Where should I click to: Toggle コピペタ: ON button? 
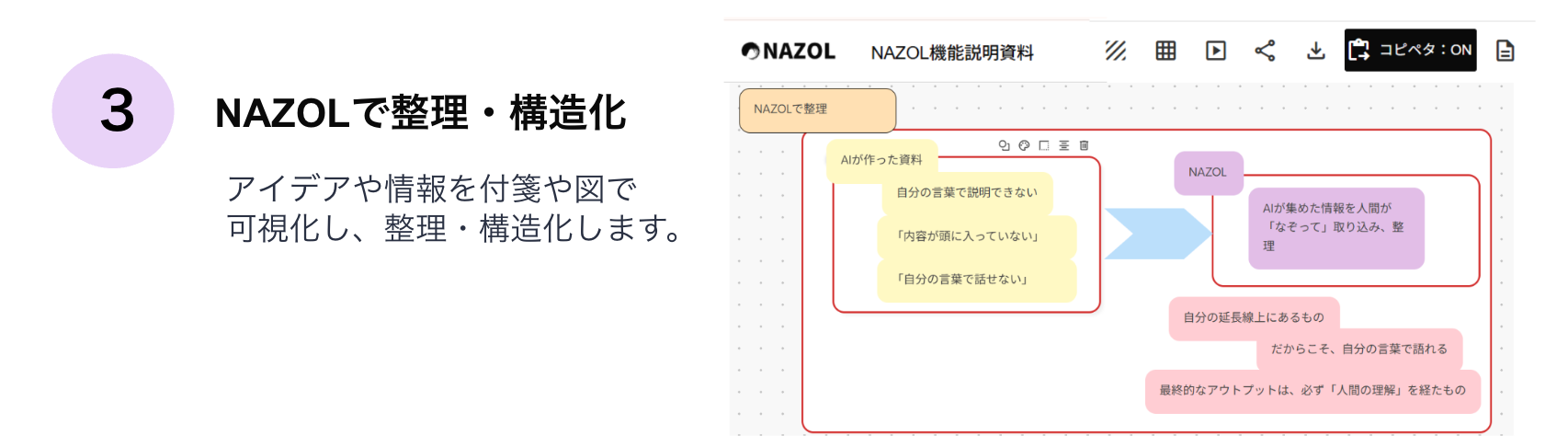1411,50
